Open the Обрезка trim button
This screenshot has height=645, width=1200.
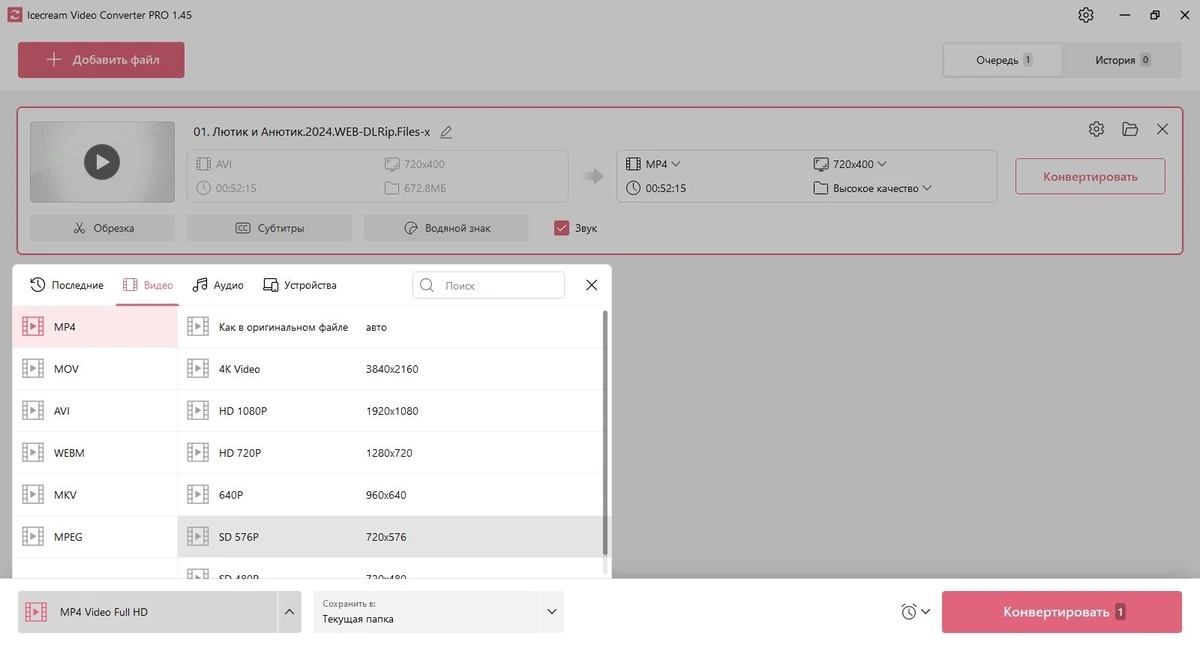(102, 228)
